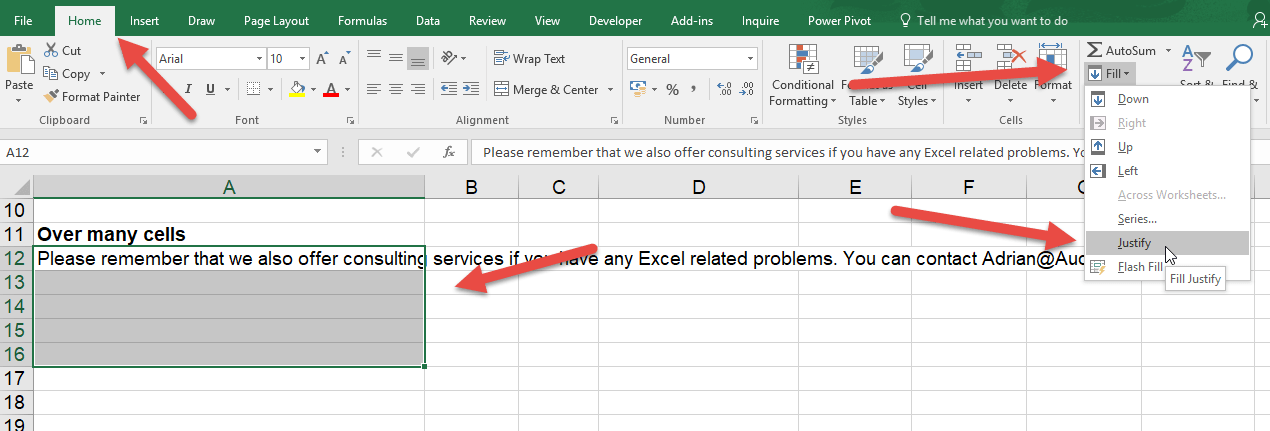Click the Copy icon in Clipboard
The width and height of the screenshot is (1270, 431).
point(51,73)
